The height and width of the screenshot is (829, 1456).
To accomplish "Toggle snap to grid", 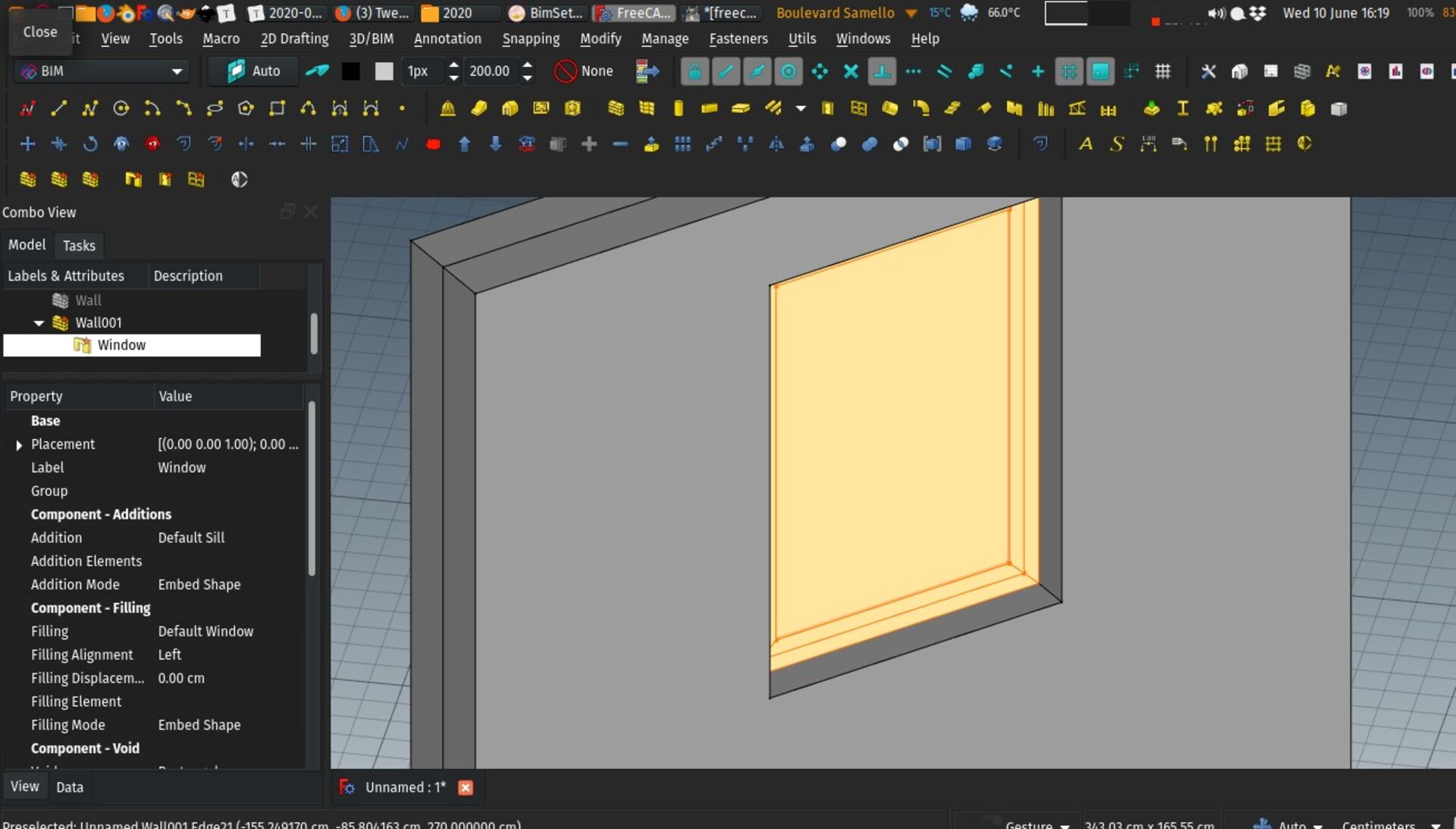I will coord(1069,71).
